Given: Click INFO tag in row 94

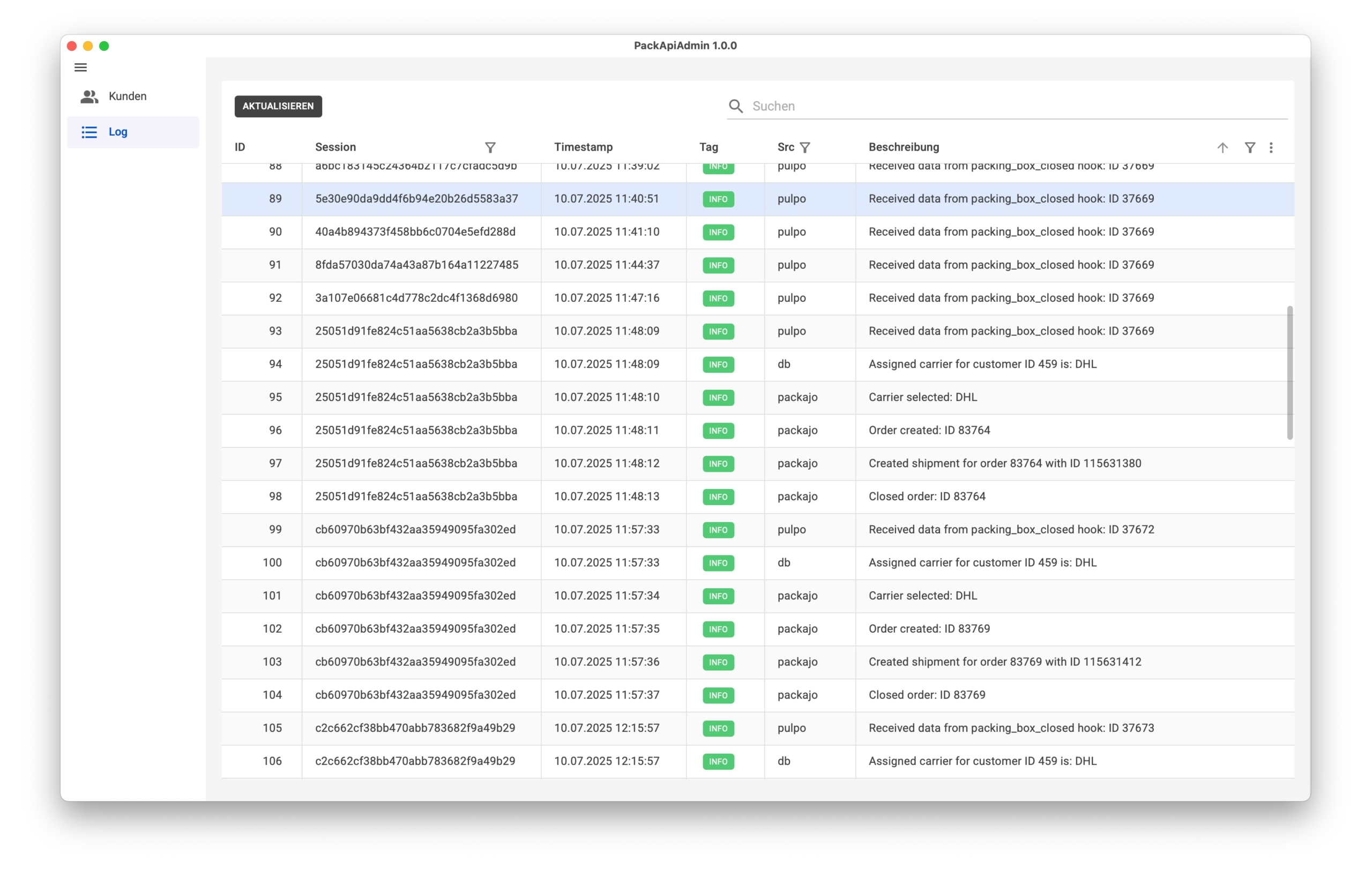Looking at the screenshot, I should pos(718,365).
